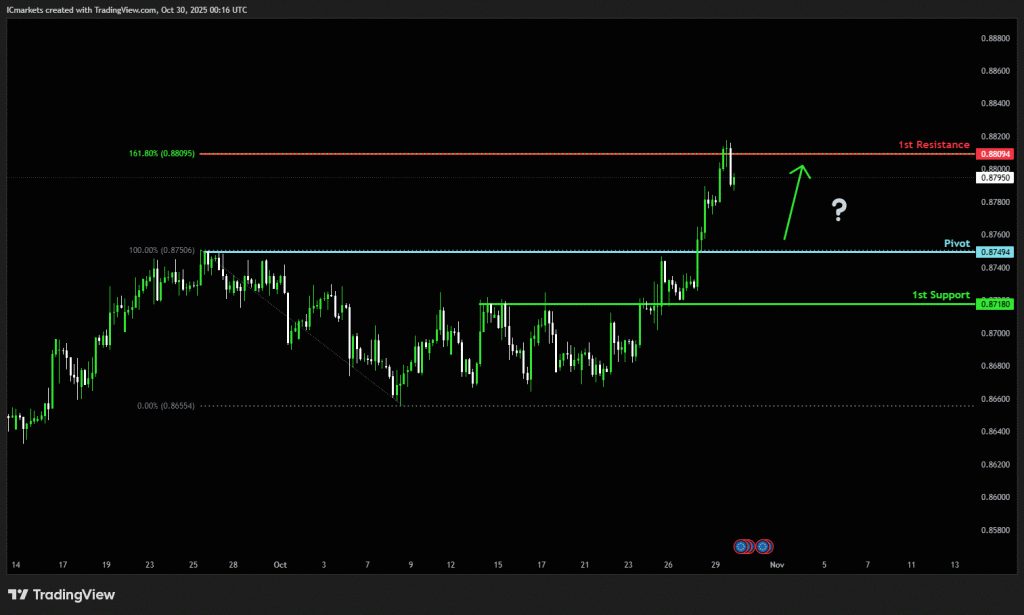
Task: Select the blue 0.87494 pivot price tag
Action: coord(995,251)
